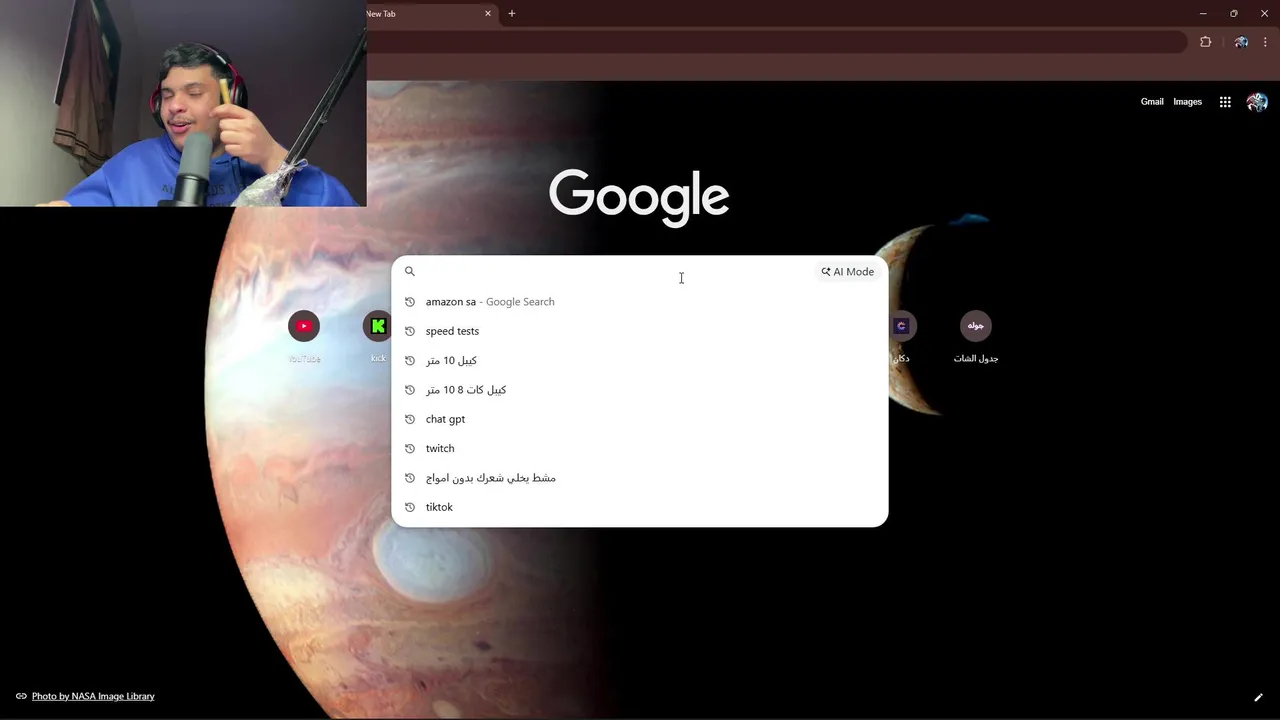Click the history icon beside tiktok
Screen dimensions: 1280x720
(410, 507)
